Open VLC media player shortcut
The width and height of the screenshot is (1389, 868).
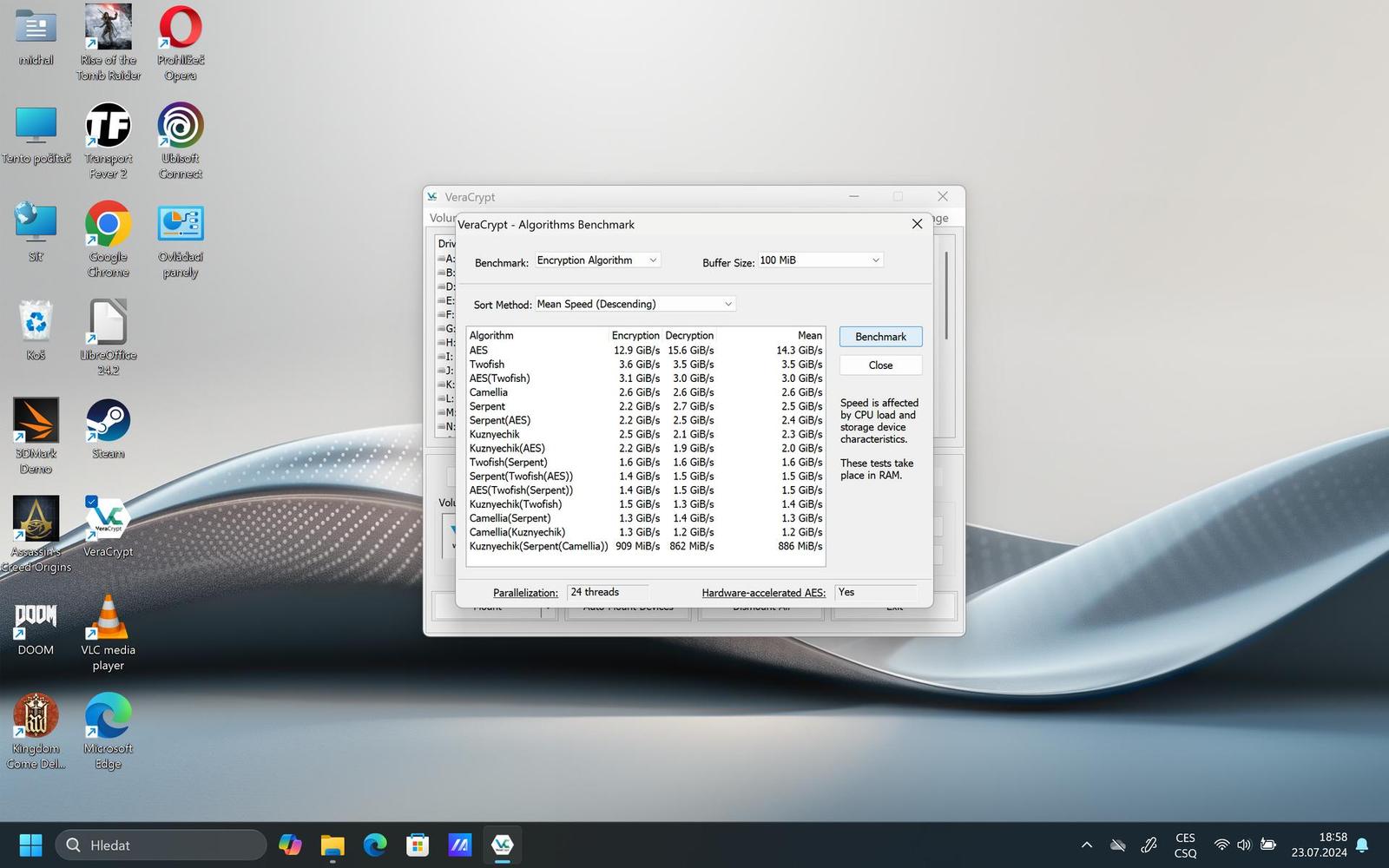[109, 634]
